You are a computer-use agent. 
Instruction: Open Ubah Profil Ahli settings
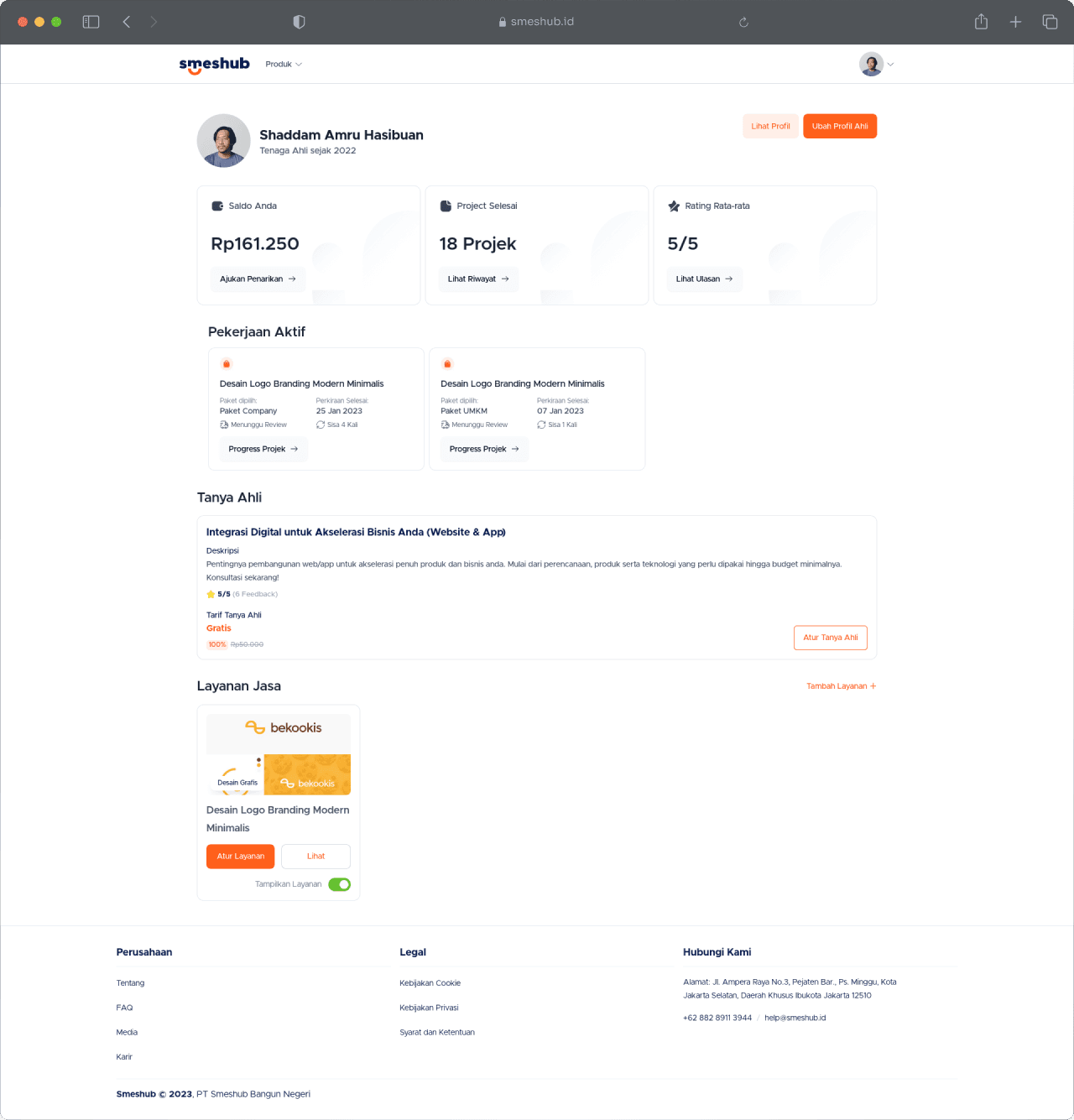[x=840, y=126]
